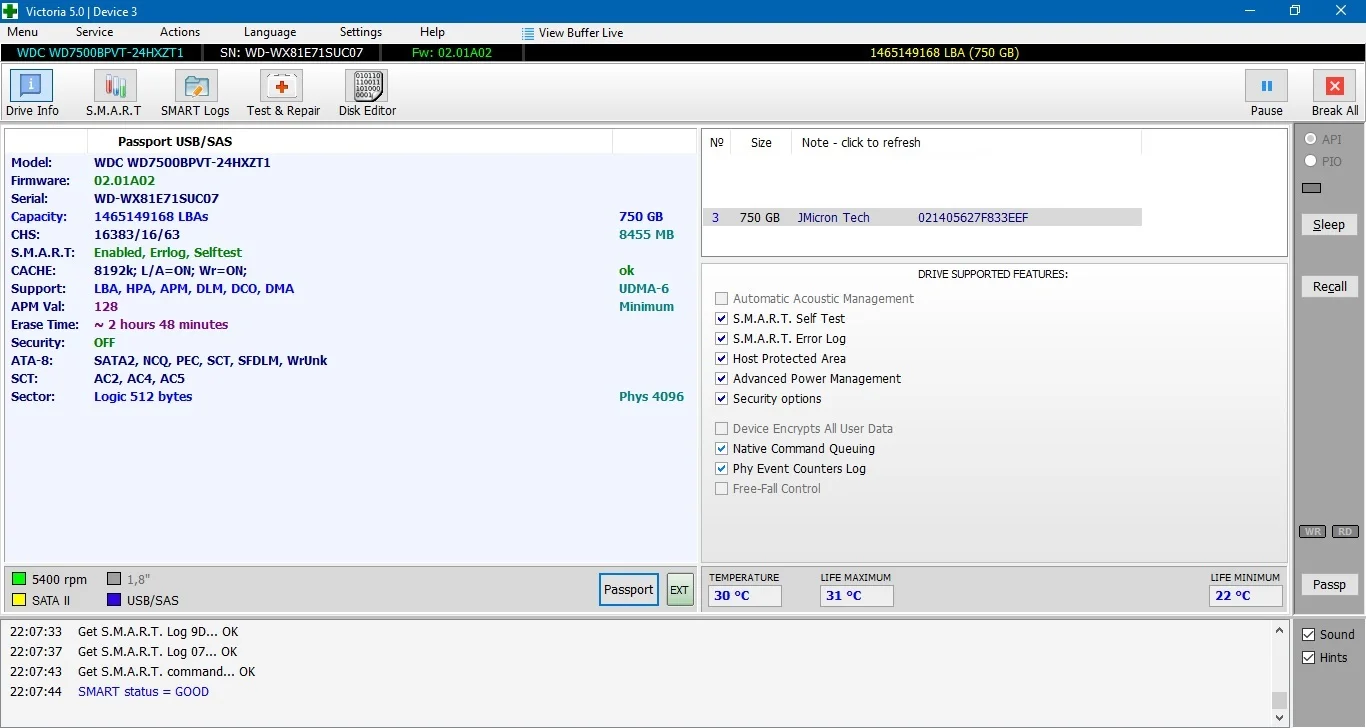Click the View Buffer Live icon

[528, 33]
